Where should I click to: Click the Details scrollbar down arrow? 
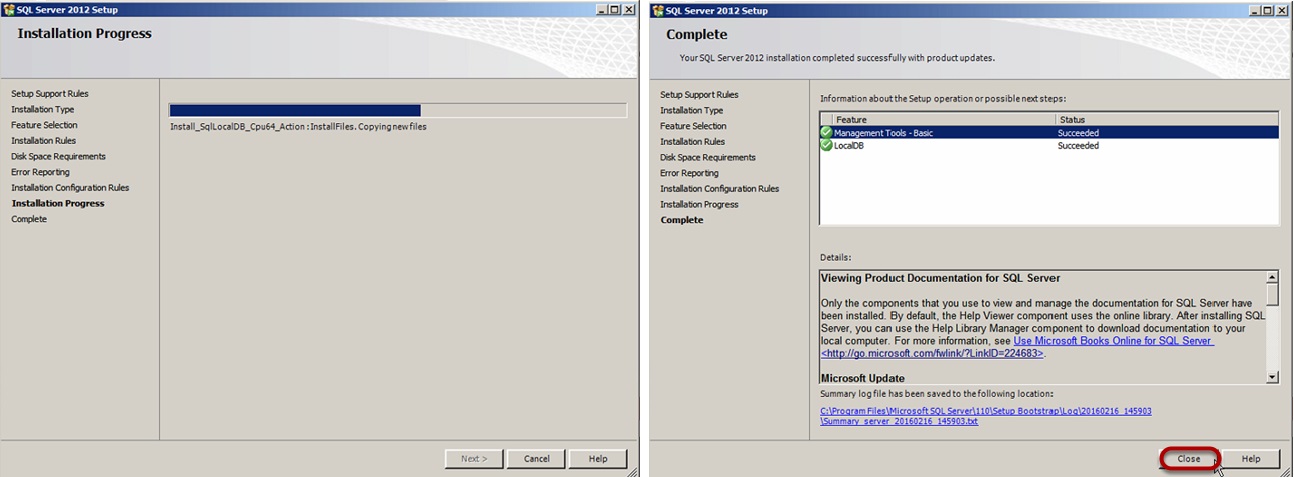(x=1272, y=377)
